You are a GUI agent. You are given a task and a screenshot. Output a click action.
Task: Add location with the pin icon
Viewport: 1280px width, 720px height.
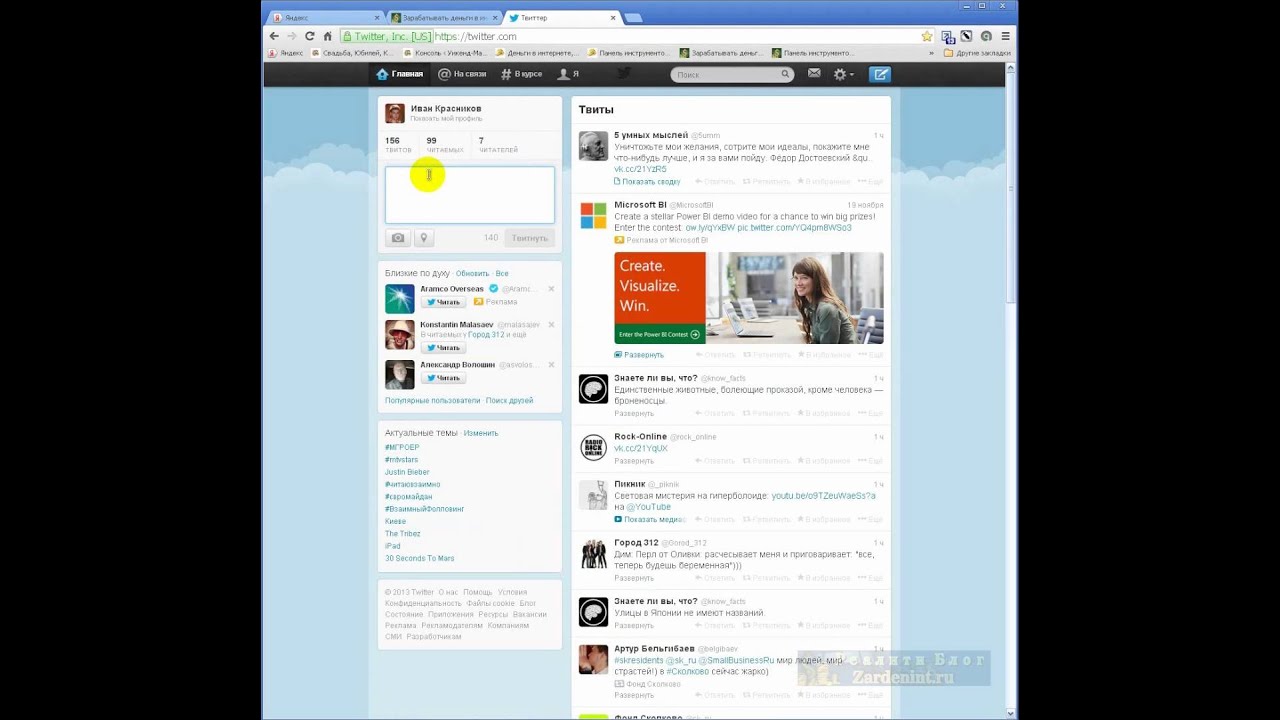pyautogui.click(x=423, y=238)
